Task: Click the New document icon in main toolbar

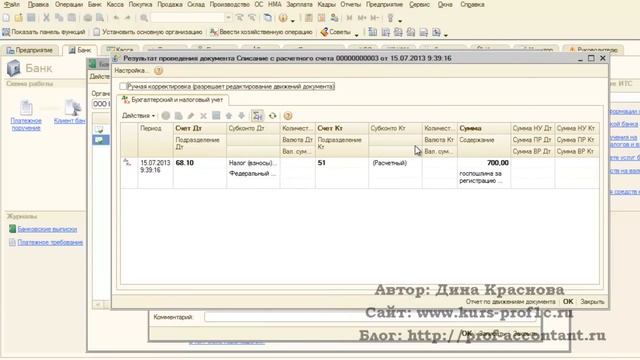Action: click(6, 18)
